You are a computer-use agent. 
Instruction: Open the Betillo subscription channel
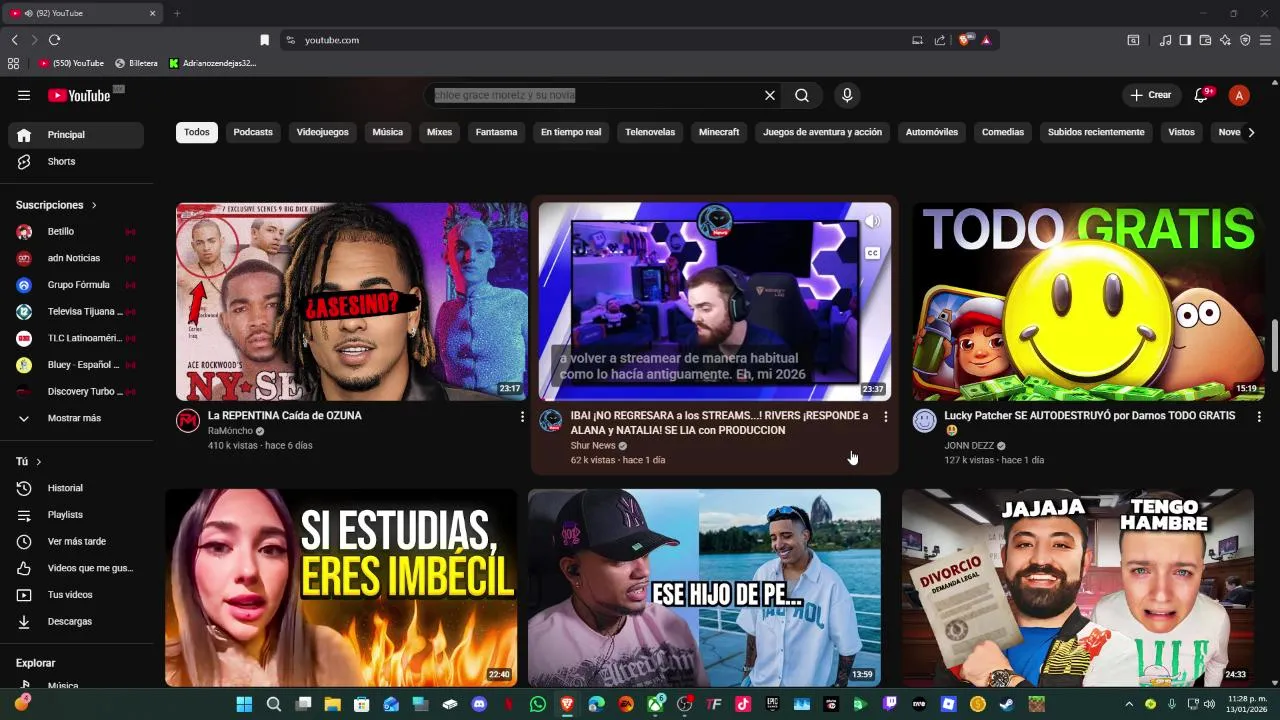point(76,231)
